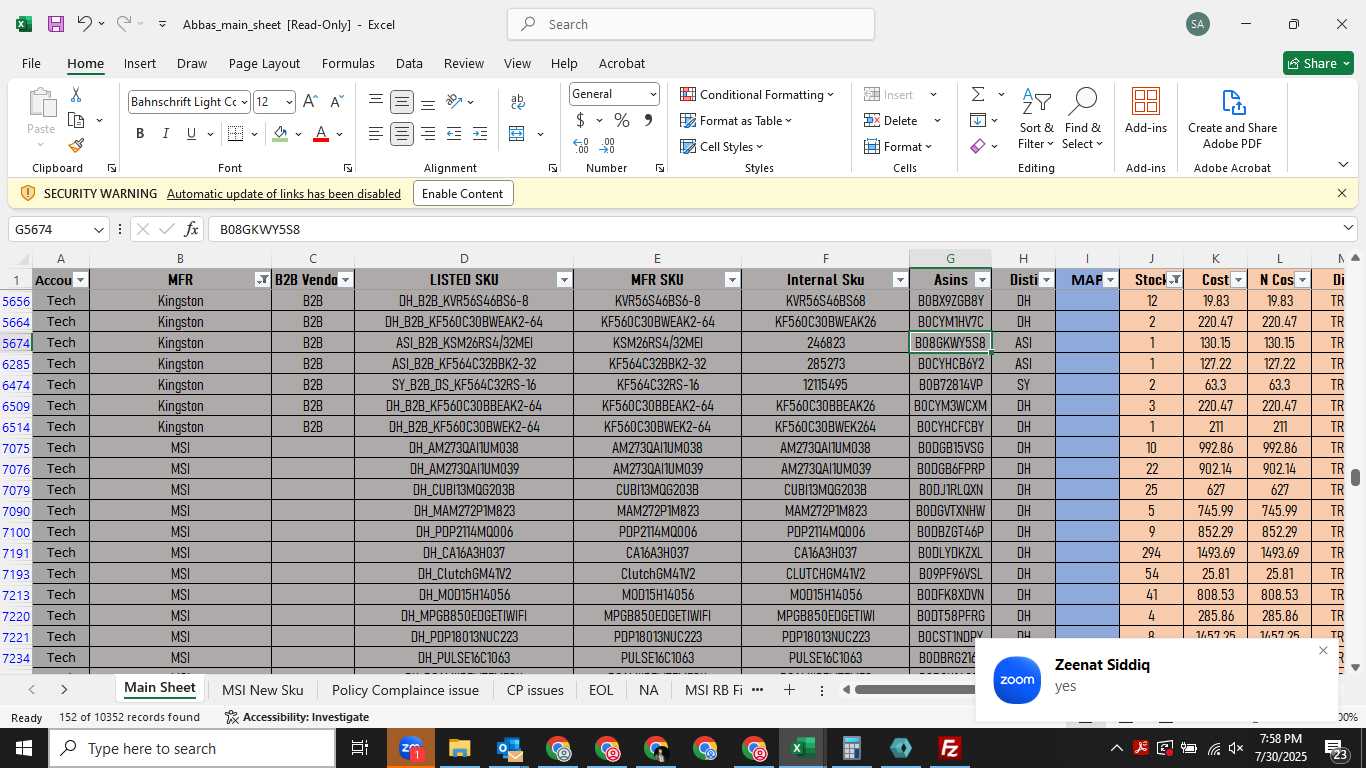Open the Sort & Filter menu
1366x768 pixels.
[1036, 119]
